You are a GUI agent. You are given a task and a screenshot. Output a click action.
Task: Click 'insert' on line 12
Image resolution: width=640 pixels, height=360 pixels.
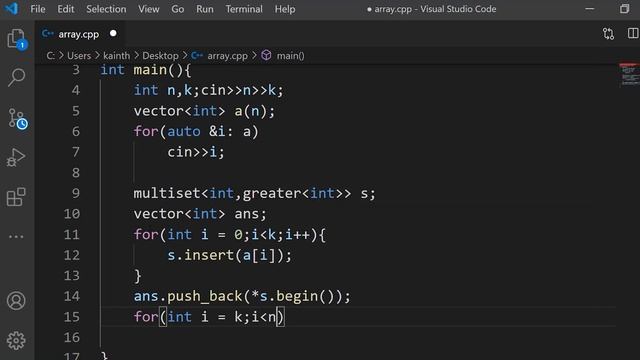[209, 255]
